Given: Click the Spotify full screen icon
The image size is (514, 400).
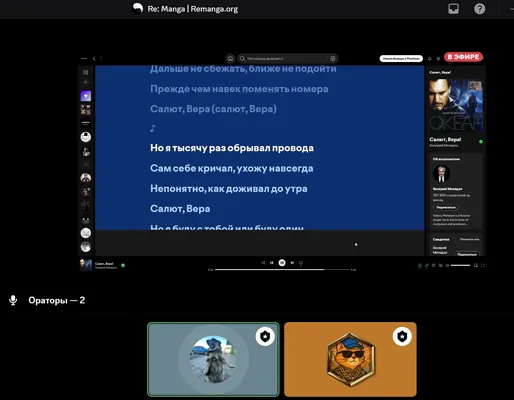Looking at the screenshot, I should [x=483, y=265].
